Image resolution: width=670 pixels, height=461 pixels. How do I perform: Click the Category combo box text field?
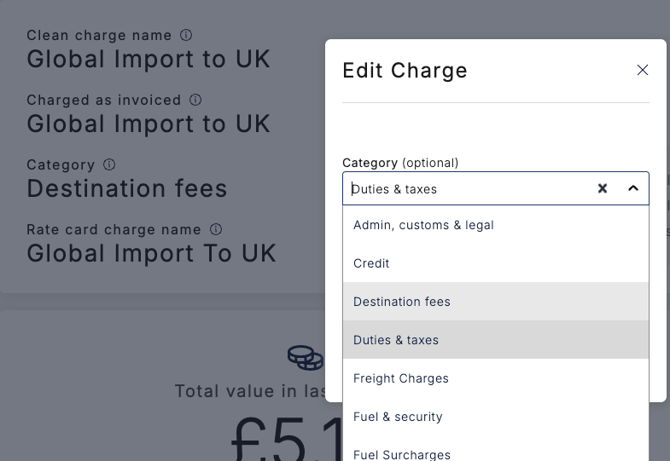[x=465, y=188]
